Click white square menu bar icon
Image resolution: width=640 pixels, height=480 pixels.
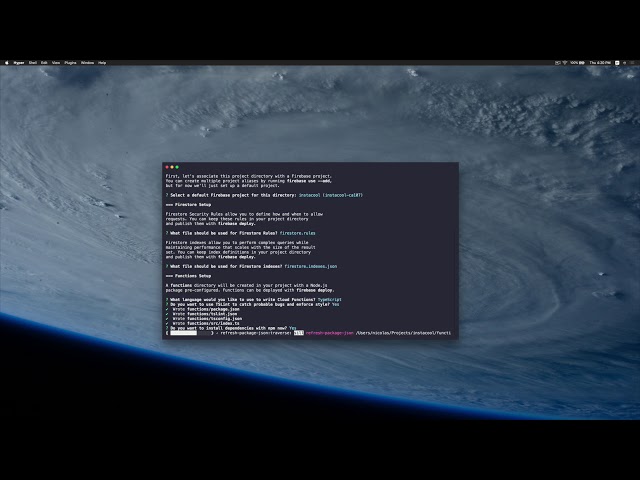pyautogui.click(x=617, y=63)
